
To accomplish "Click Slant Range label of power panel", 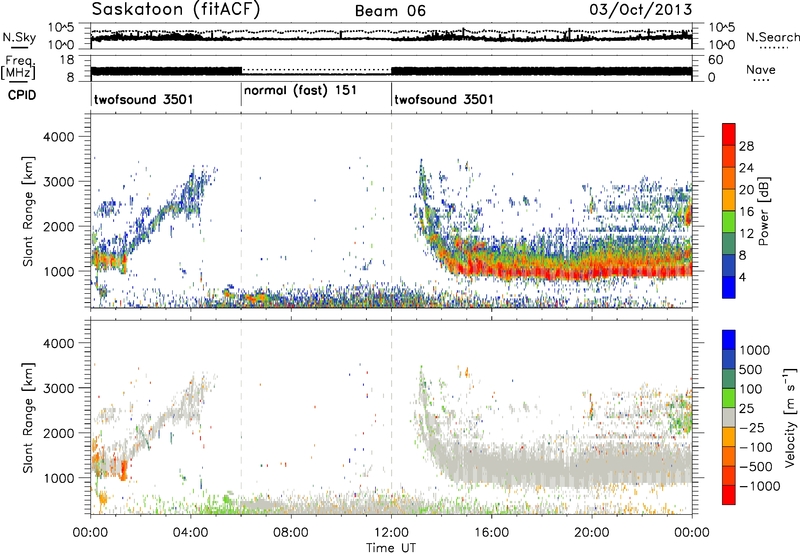I will coord(28,211).
